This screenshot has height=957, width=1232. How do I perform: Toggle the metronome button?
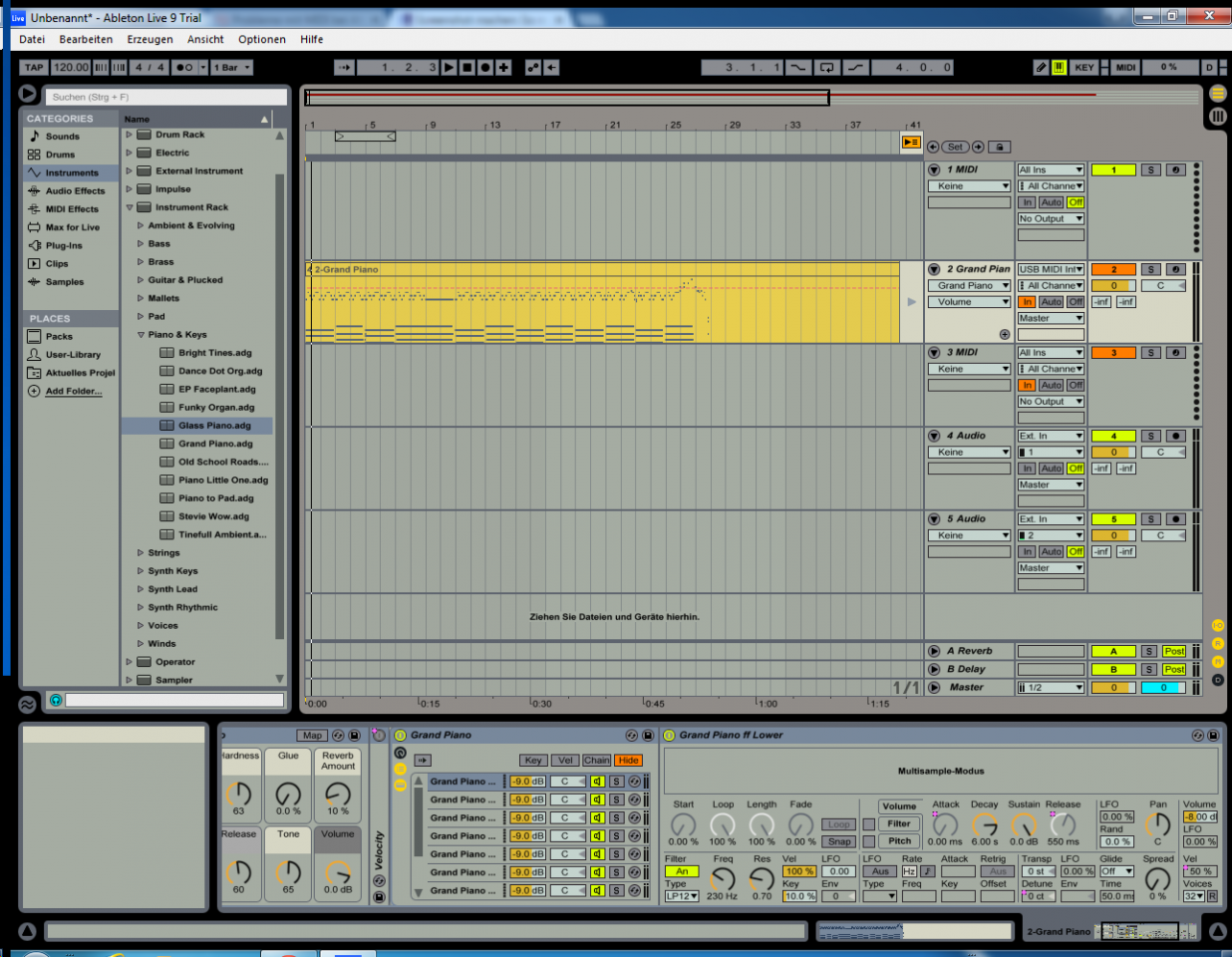pyautogui.click(x=184, y=68)
